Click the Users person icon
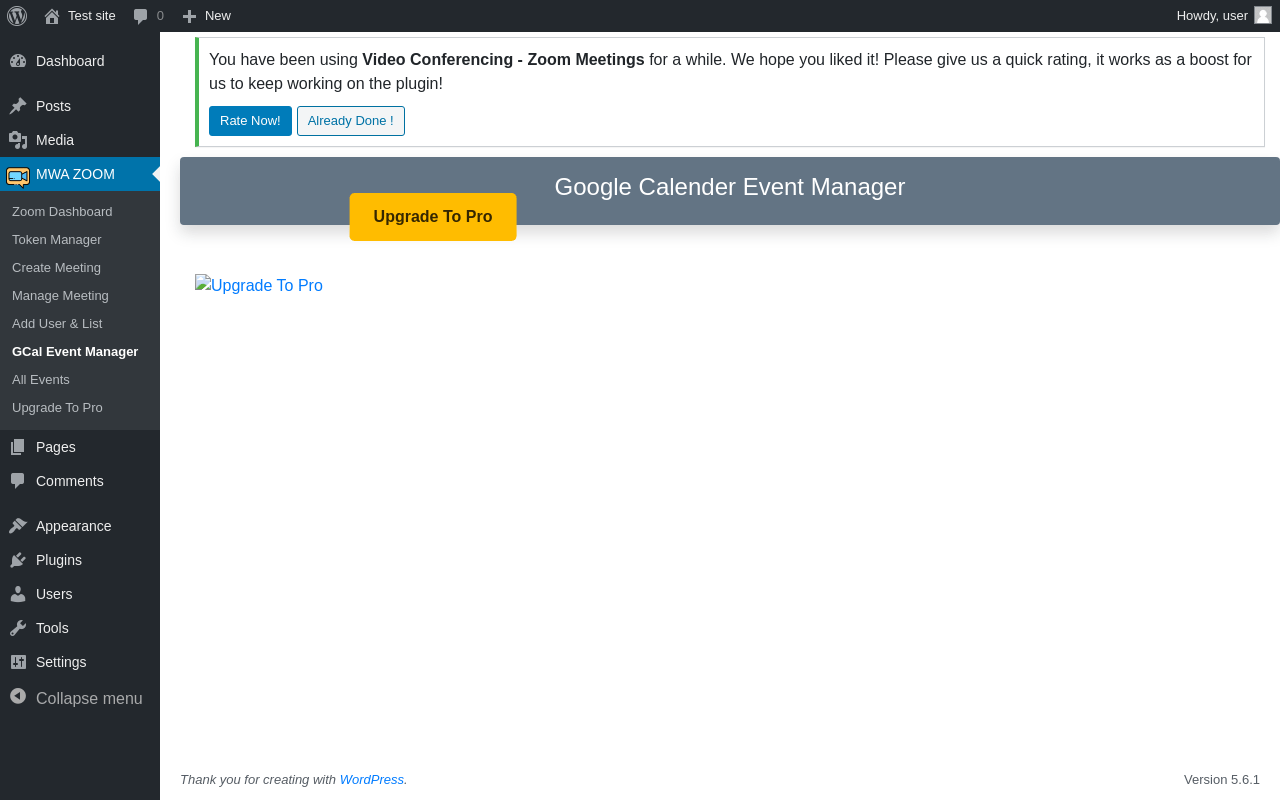The width and height of the screenshot is (1280, 800). click(18, 594)
